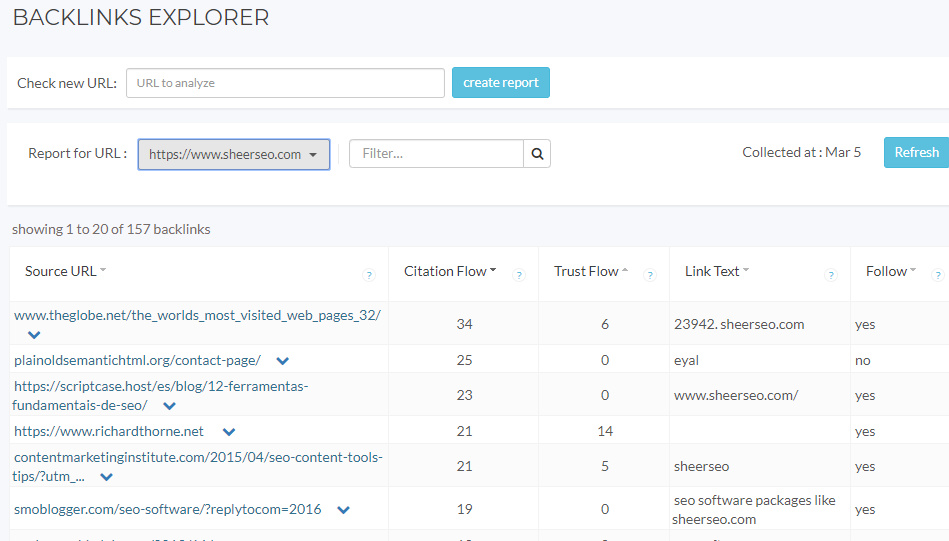This screenshot has width=949, height=541.
Task: Open smoblogger.com/seo-software link
Action: coord(168,509)
